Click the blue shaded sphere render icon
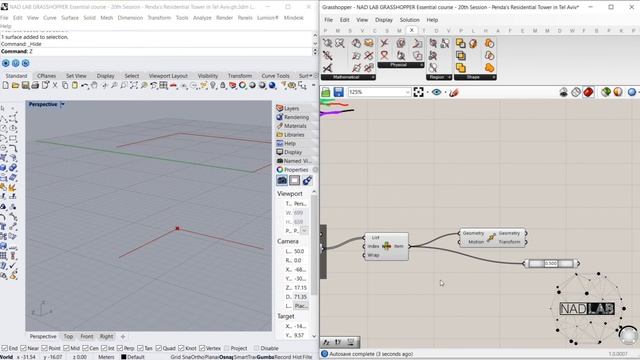640x360 pixels. point(272,85)
